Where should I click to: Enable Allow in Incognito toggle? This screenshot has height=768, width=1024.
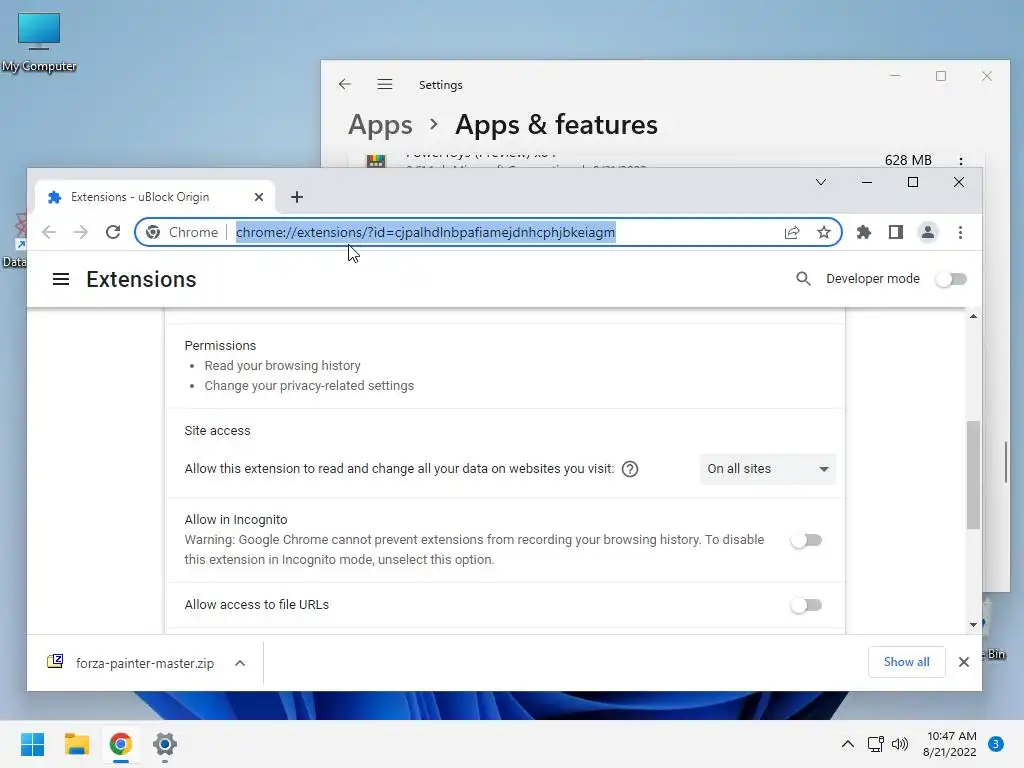click(806, 540)
